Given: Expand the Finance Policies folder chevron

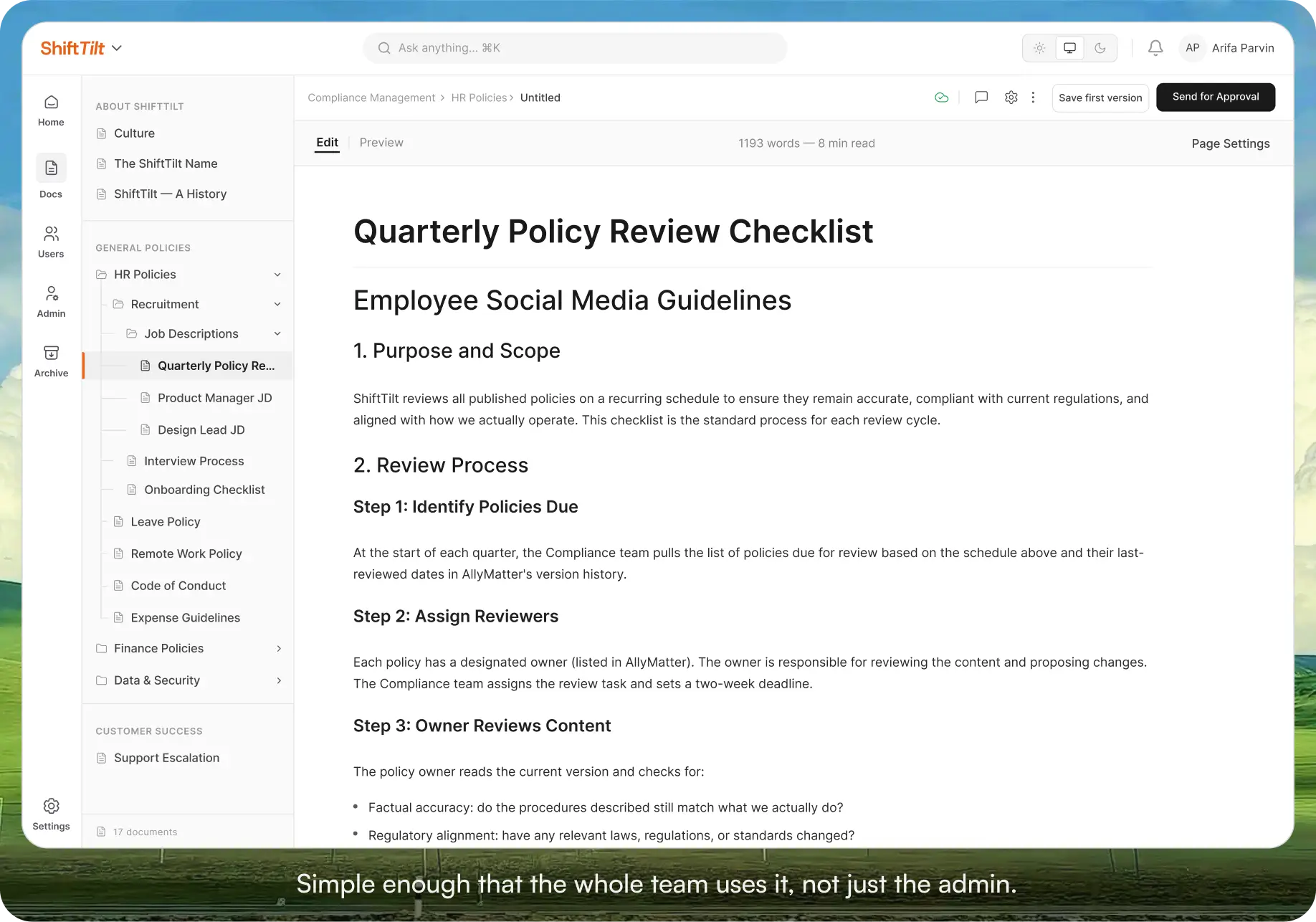Looking at the screenshot, I should point(279,648).
